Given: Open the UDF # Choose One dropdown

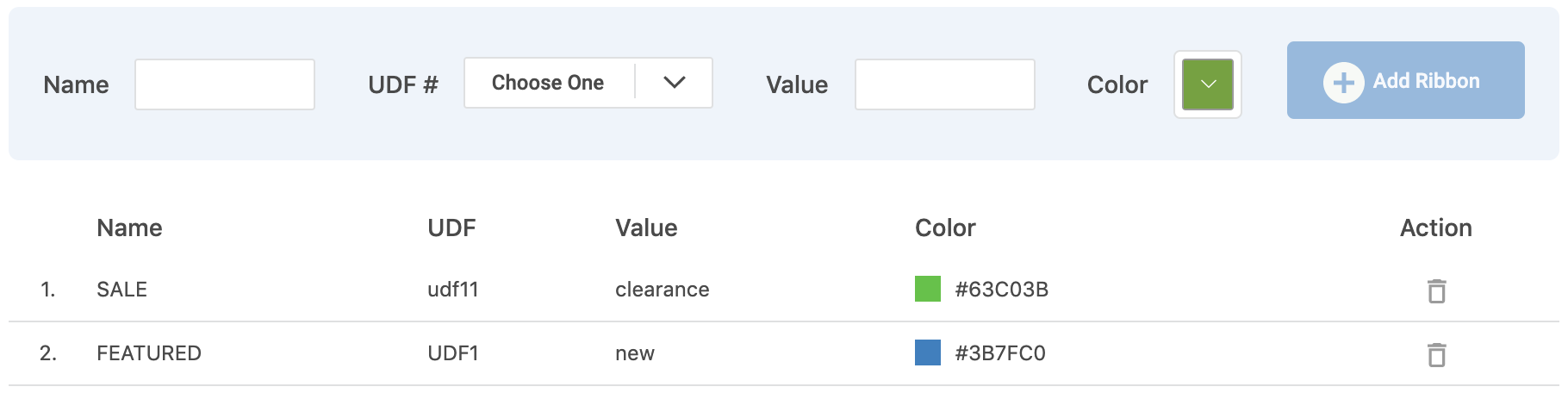Looking at the screenshot, I should coord(588,83).
